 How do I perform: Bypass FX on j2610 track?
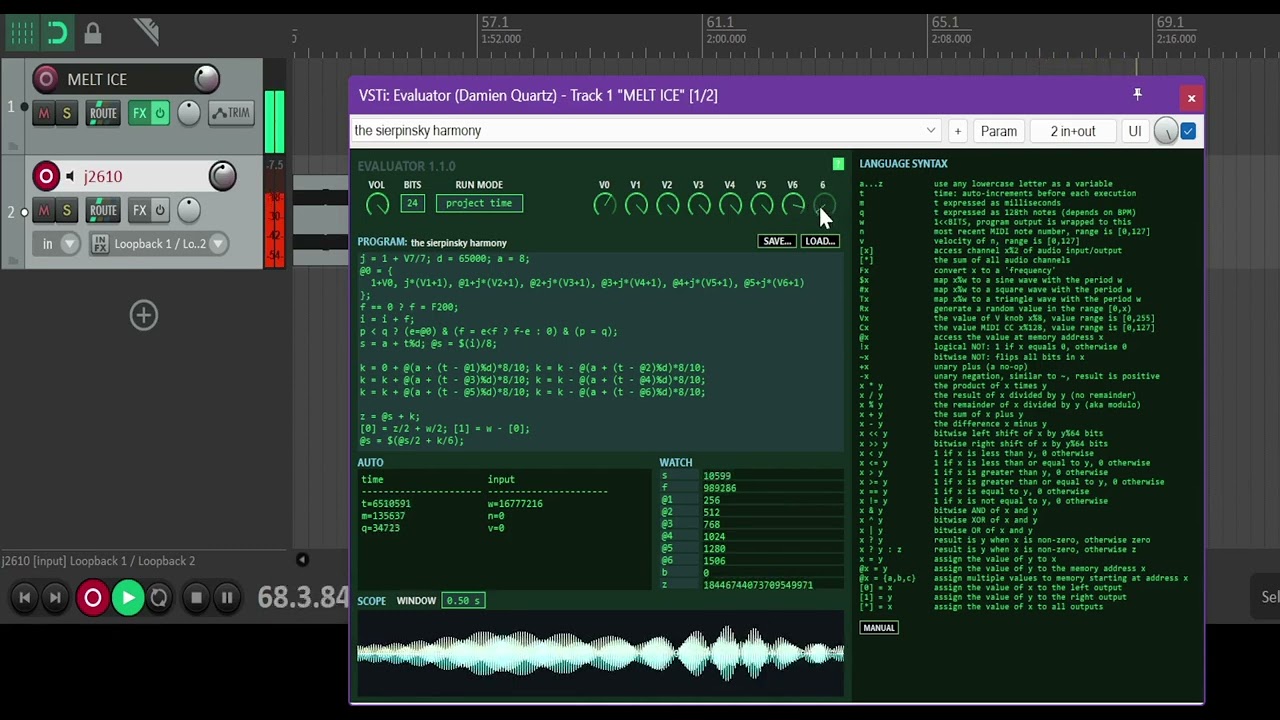(160, 210)
